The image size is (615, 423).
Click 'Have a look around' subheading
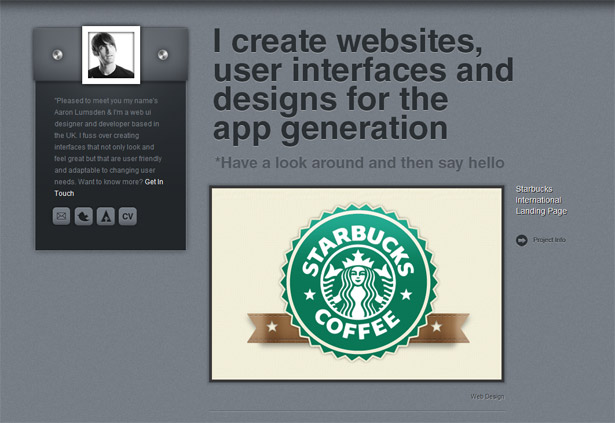359,163
